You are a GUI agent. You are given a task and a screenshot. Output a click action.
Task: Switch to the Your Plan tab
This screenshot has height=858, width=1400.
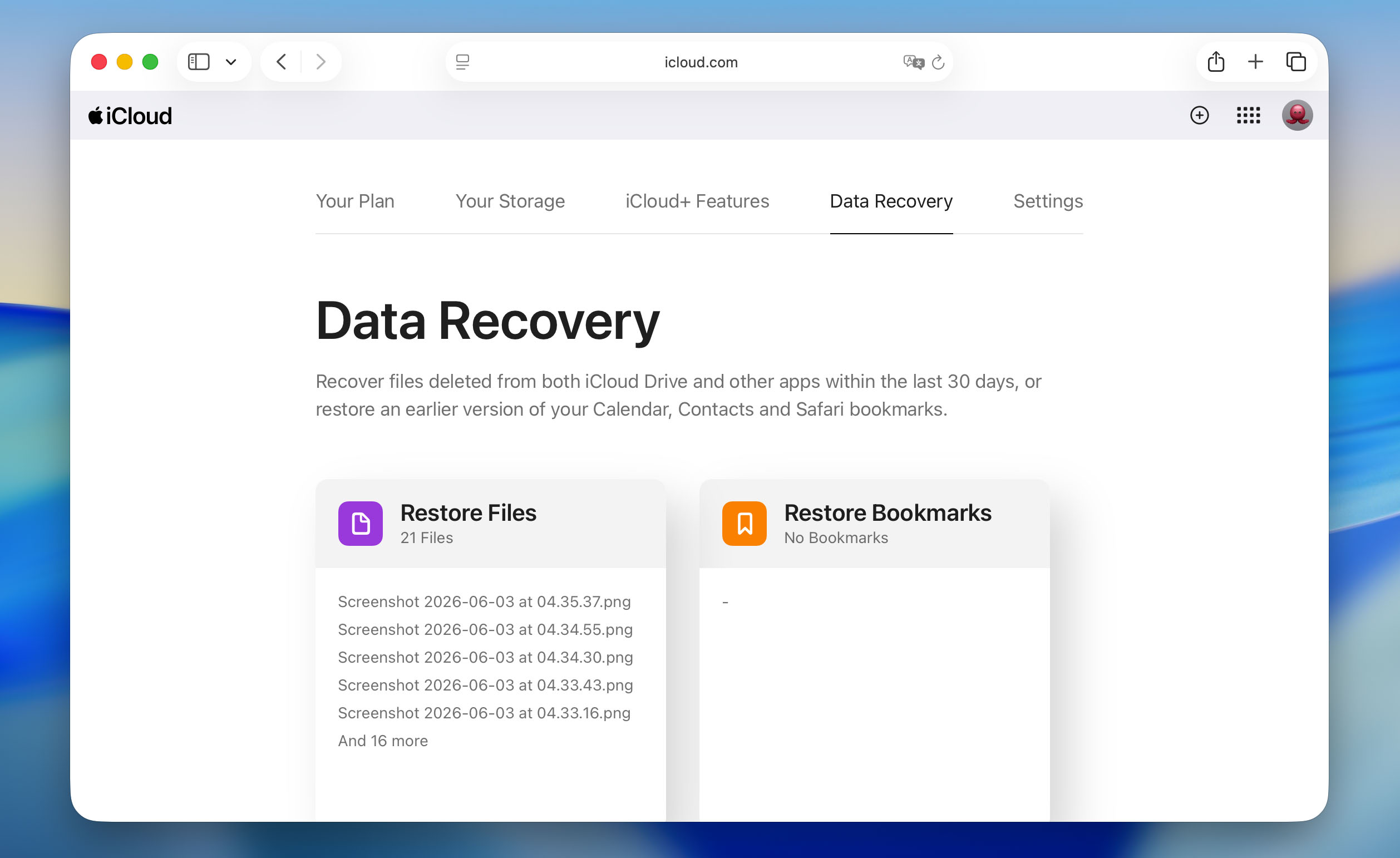(x=355, y=201)
